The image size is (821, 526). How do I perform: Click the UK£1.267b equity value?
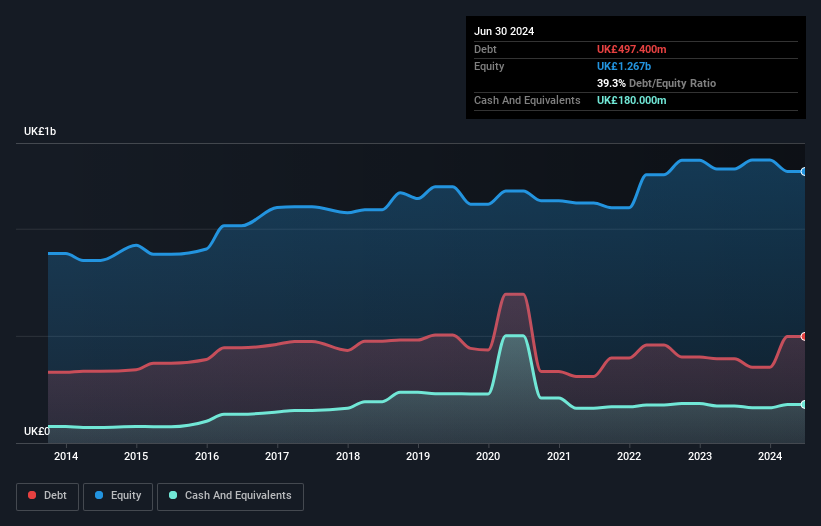(x=624, y=66)
